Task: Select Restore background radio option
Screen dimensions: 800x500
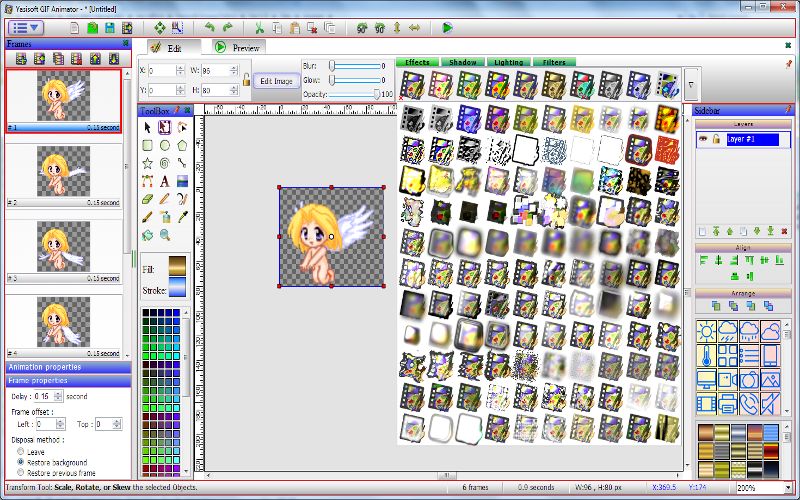Action: [x=20, y=462]
